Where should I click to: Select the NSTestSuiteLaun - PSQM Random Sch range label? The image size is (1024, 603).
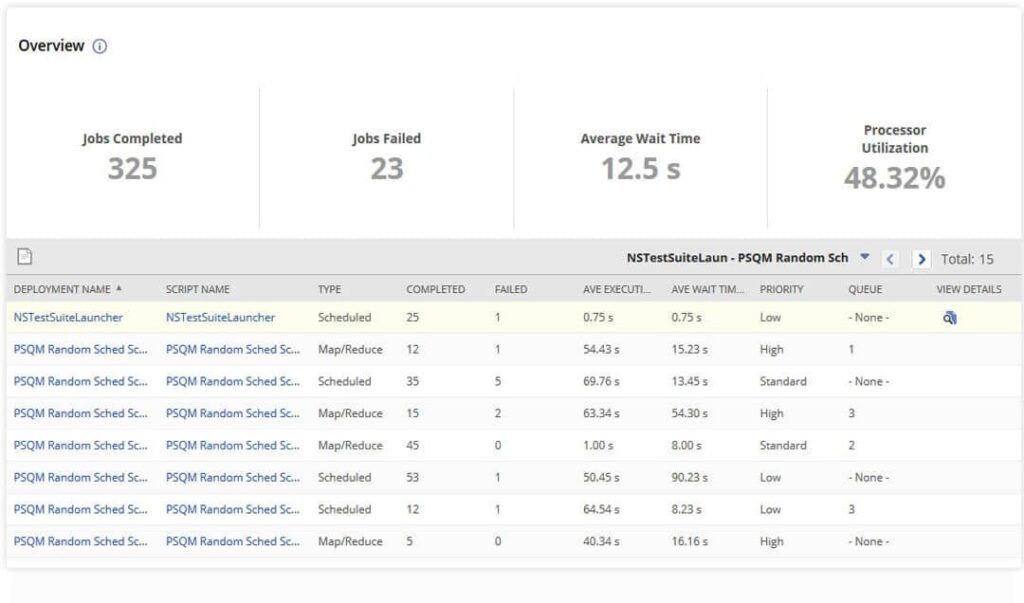click(737, 258)
